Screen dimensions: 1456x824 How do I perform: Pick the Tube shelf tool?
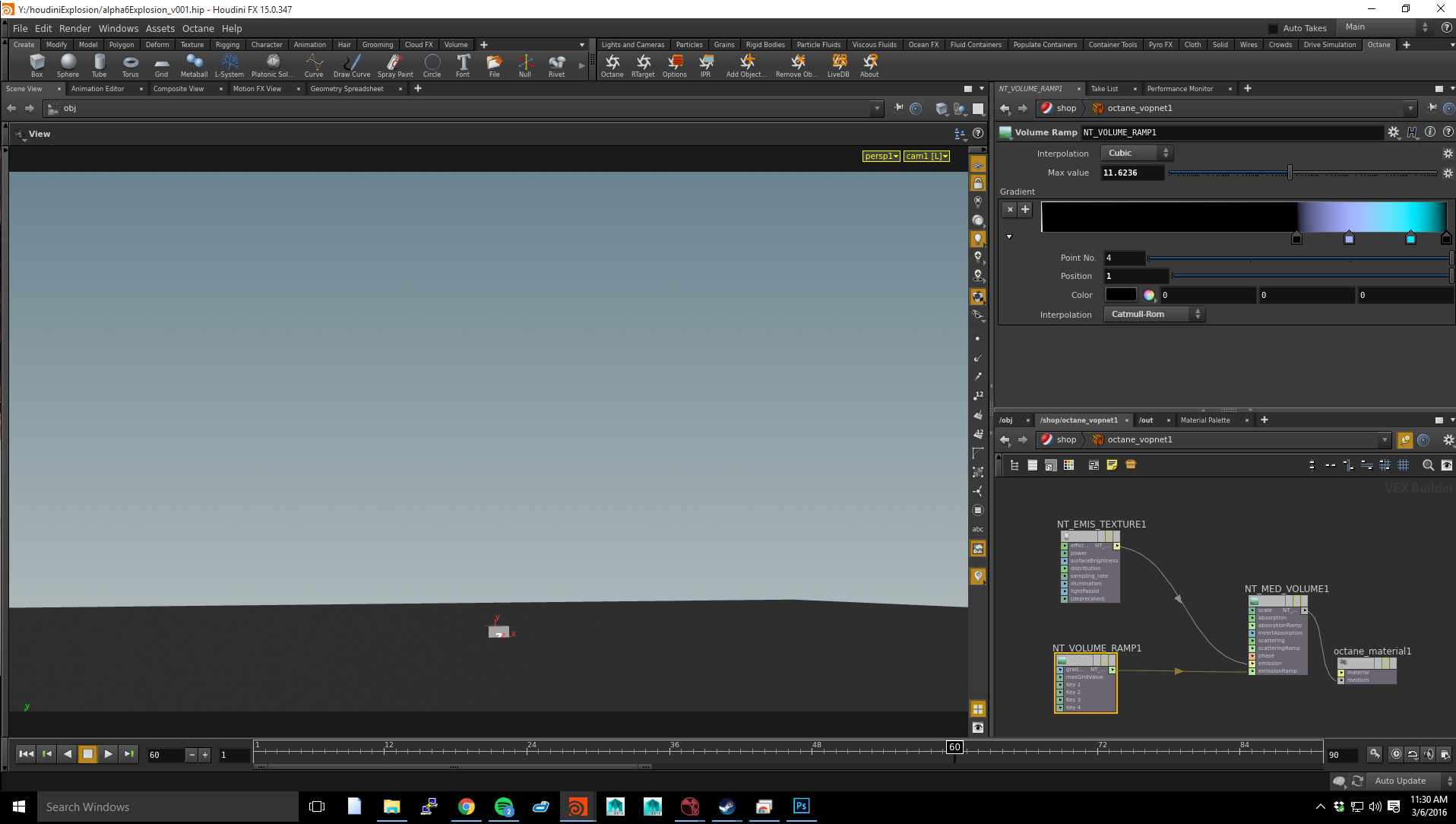(x=99, y=65)
